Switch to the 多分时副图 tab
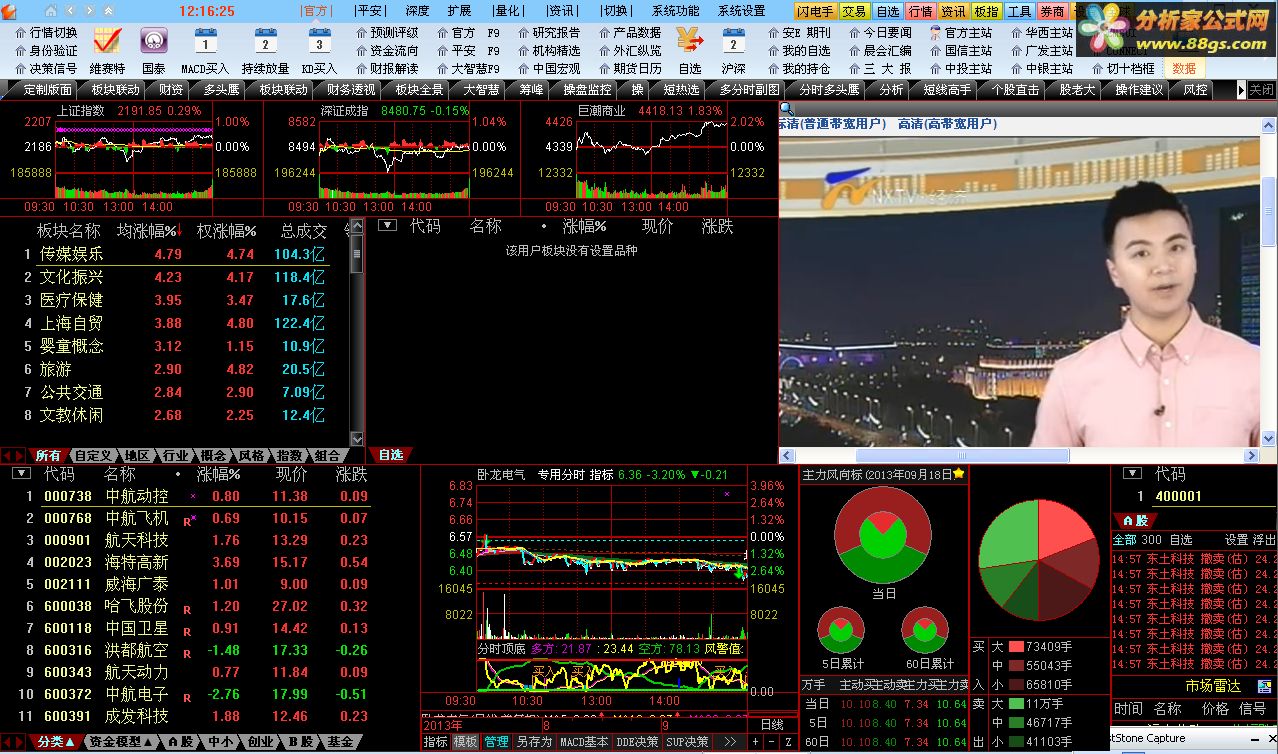1278x754 pixels. (749, 89)
